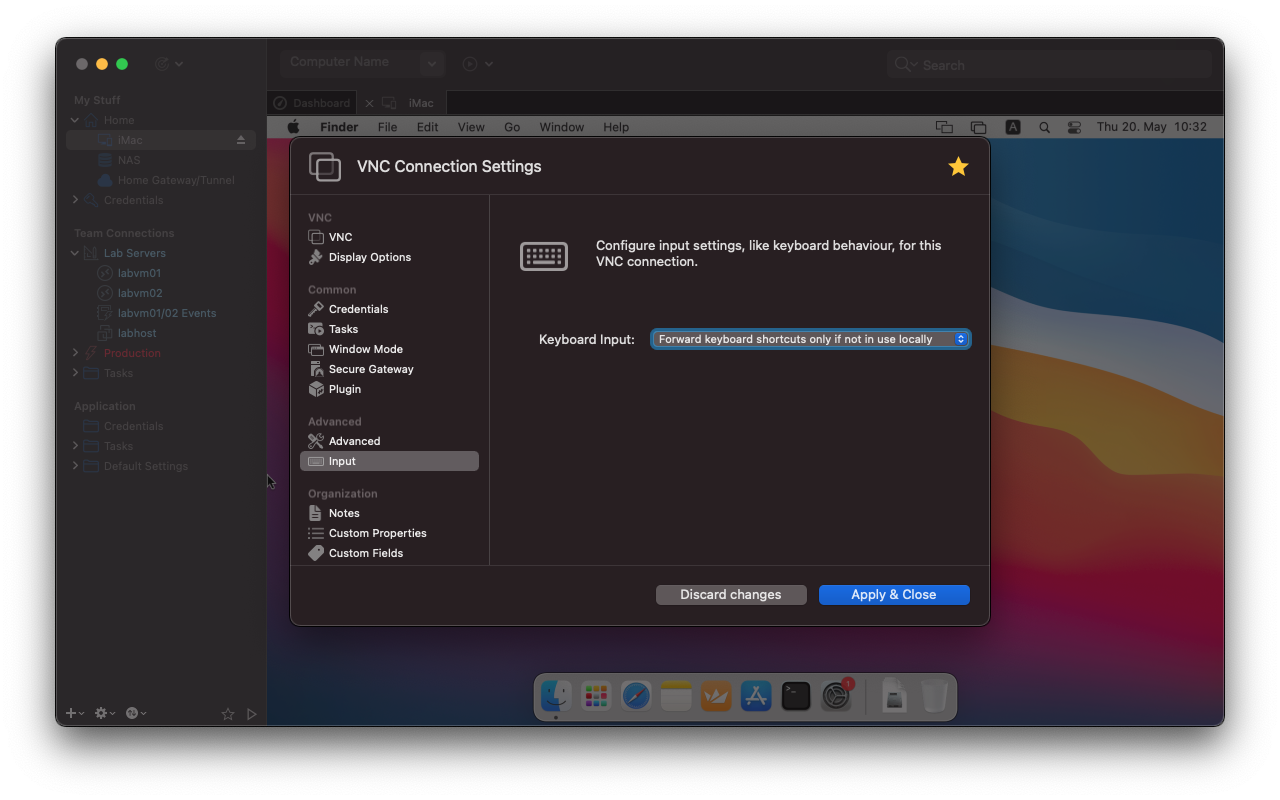
Task: Click the Search field at the top right
Action: coord(1048,64)
